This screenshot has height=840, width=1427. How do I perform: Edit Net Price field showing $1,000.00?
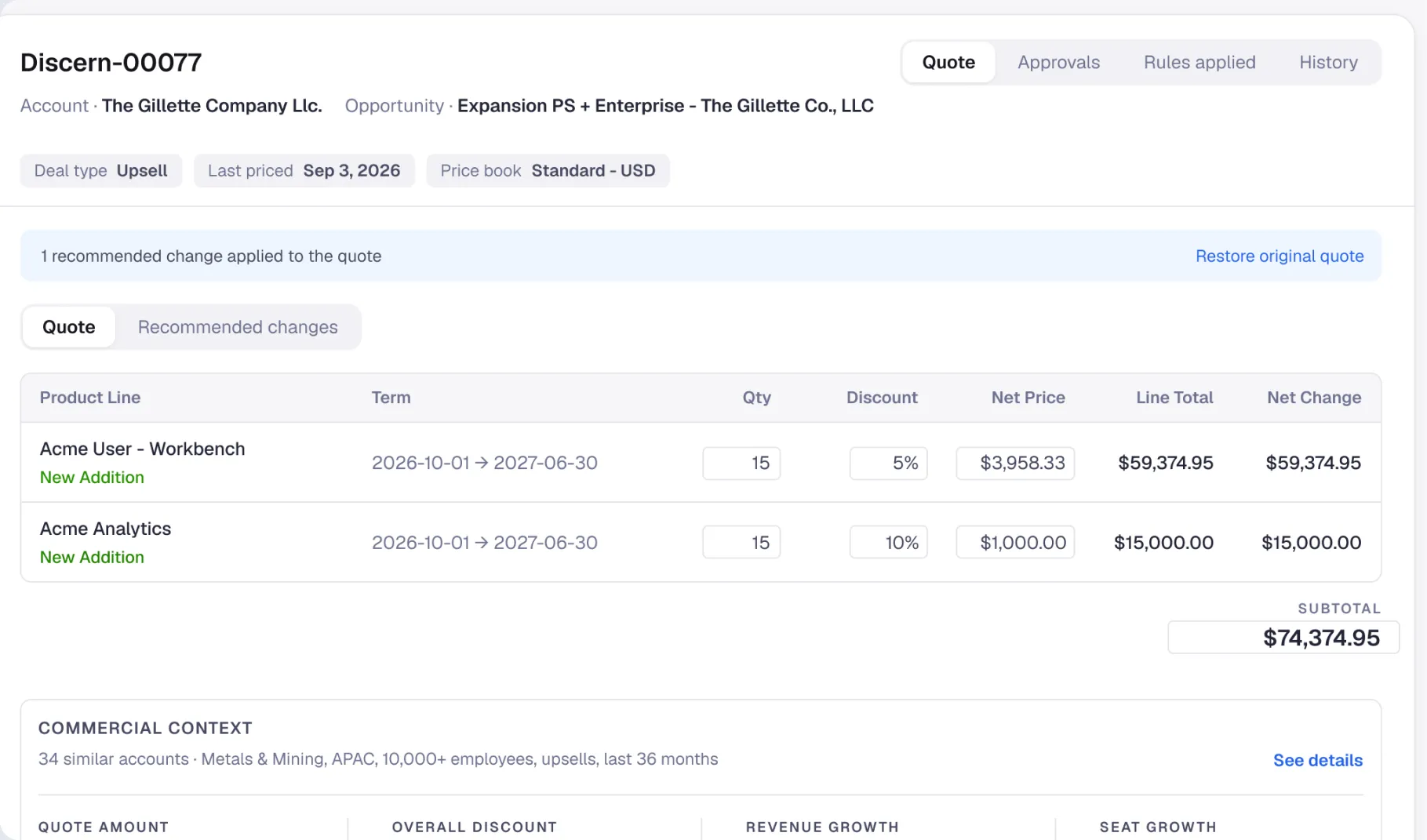point(1015,542)
